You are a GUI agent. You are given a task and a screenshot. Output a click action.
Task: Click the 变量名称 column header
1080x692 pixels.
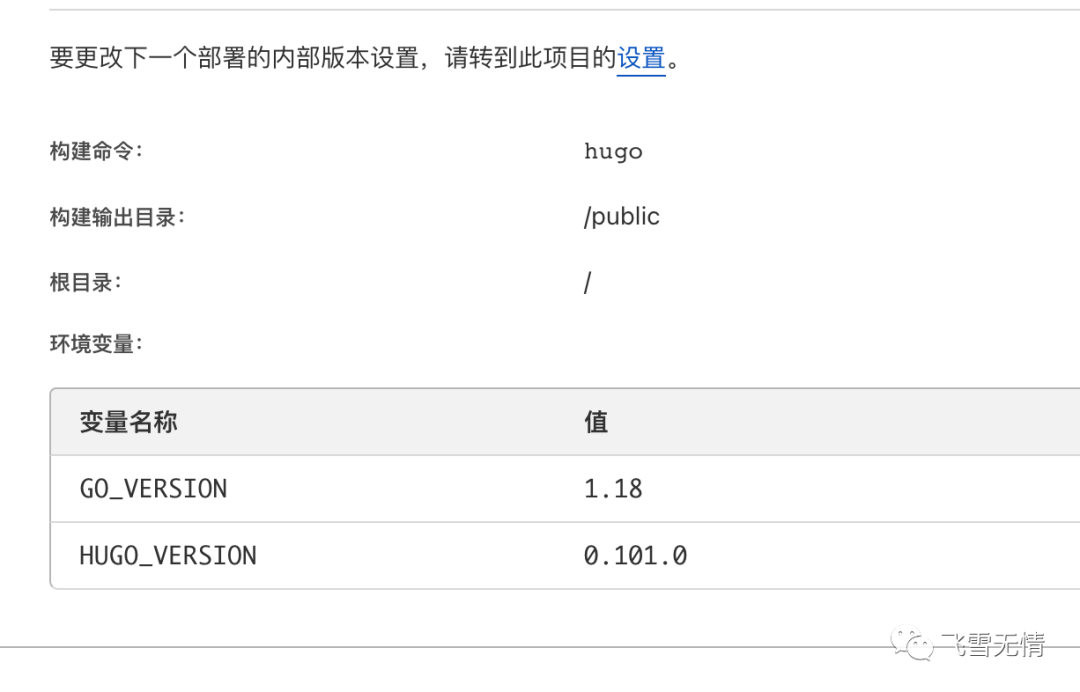click(x=128, y=421)
